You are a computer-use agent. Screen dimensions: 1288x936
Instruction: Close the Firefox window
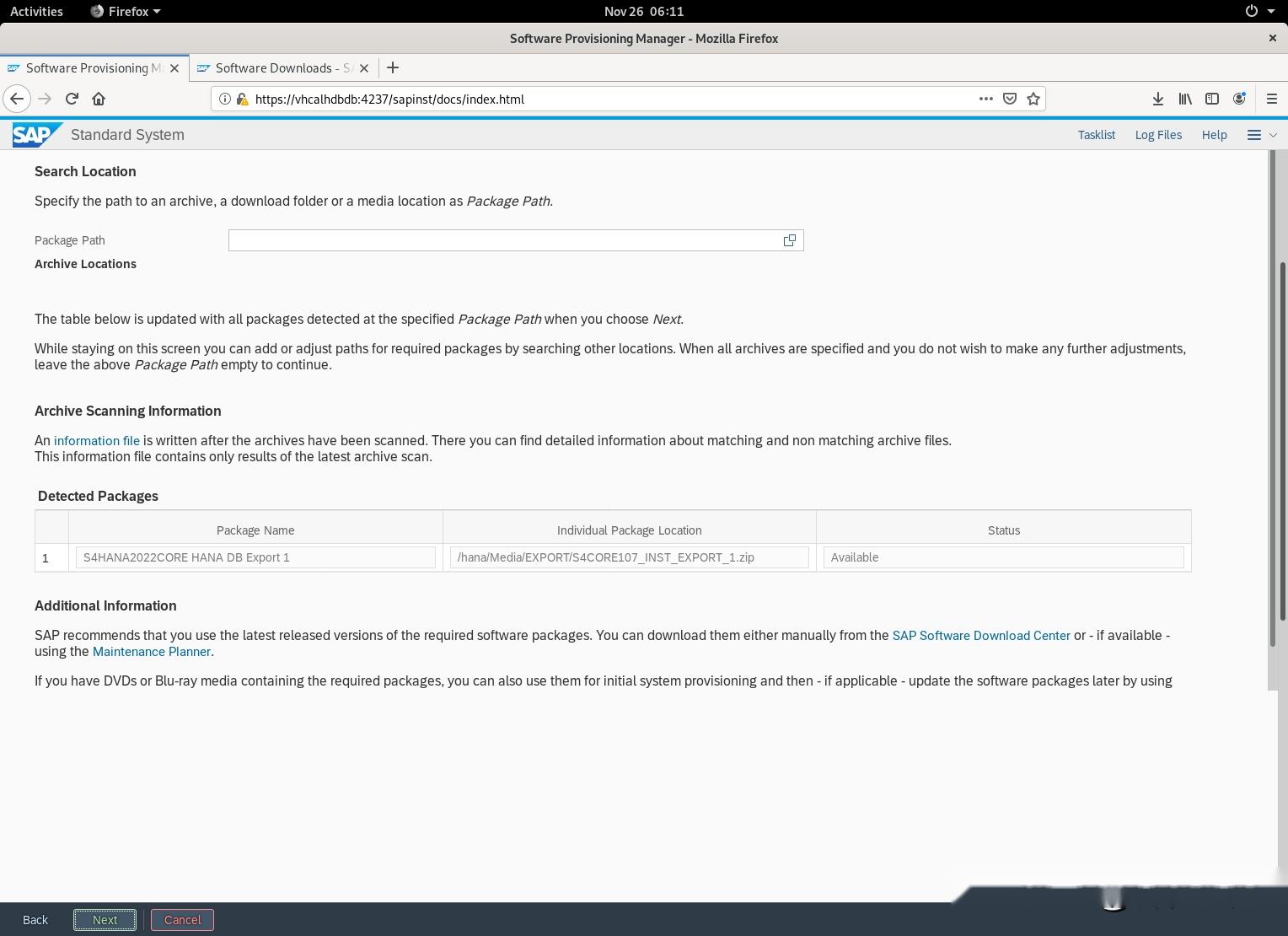(1272, 38)
